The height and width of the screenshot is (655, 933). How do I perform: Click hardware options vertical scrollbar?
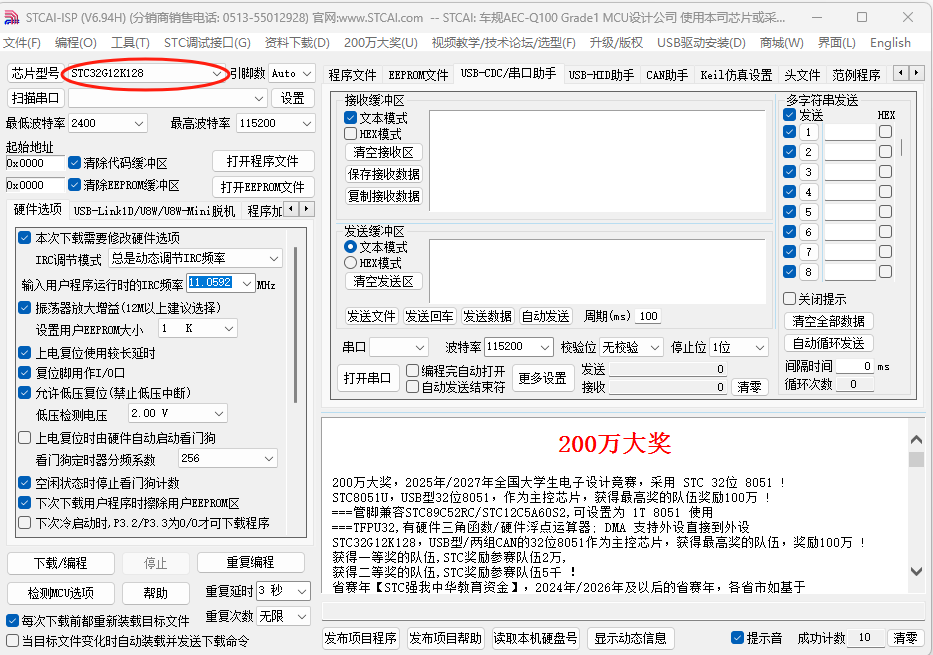[296, 324]
